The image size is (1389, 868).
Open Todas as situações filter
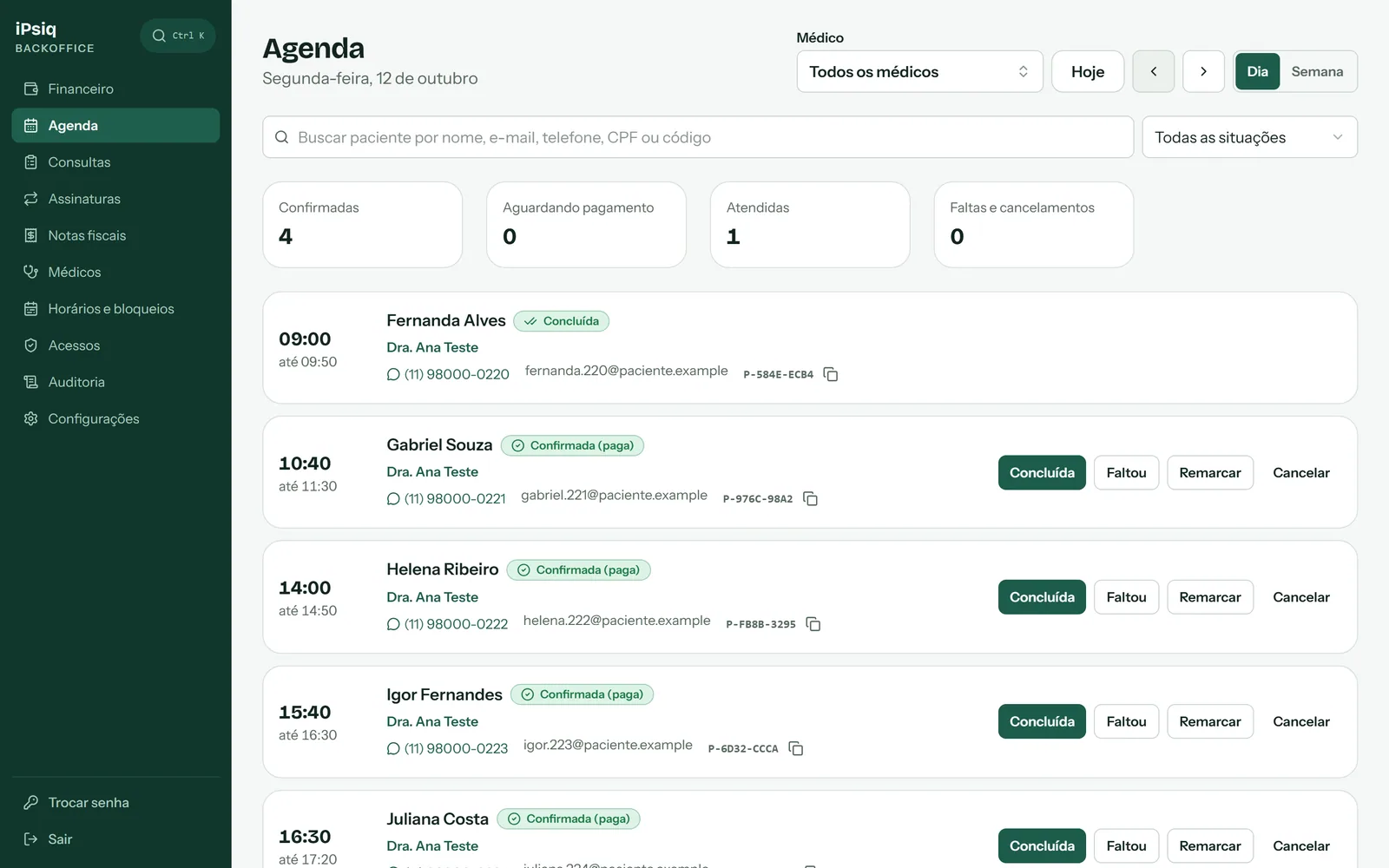(1249, 137)
